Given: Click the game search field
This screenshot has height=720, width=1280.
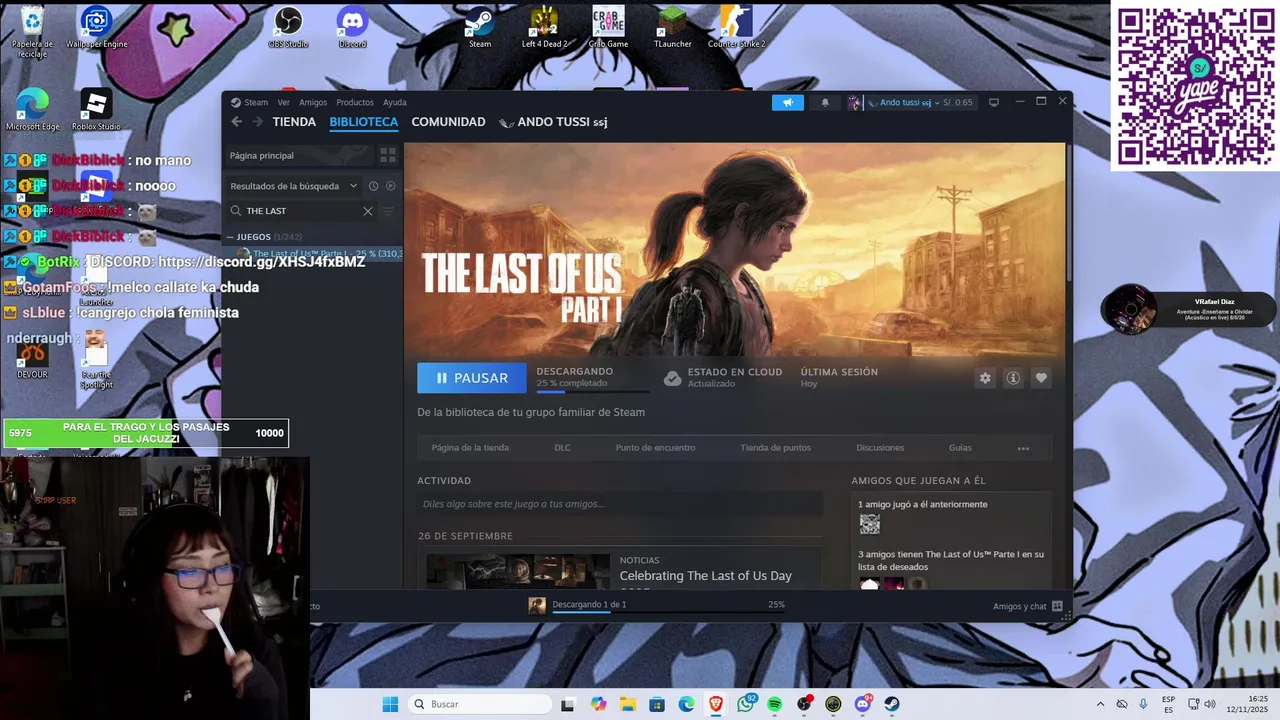Looking at the screenshot, I should 301,211.
